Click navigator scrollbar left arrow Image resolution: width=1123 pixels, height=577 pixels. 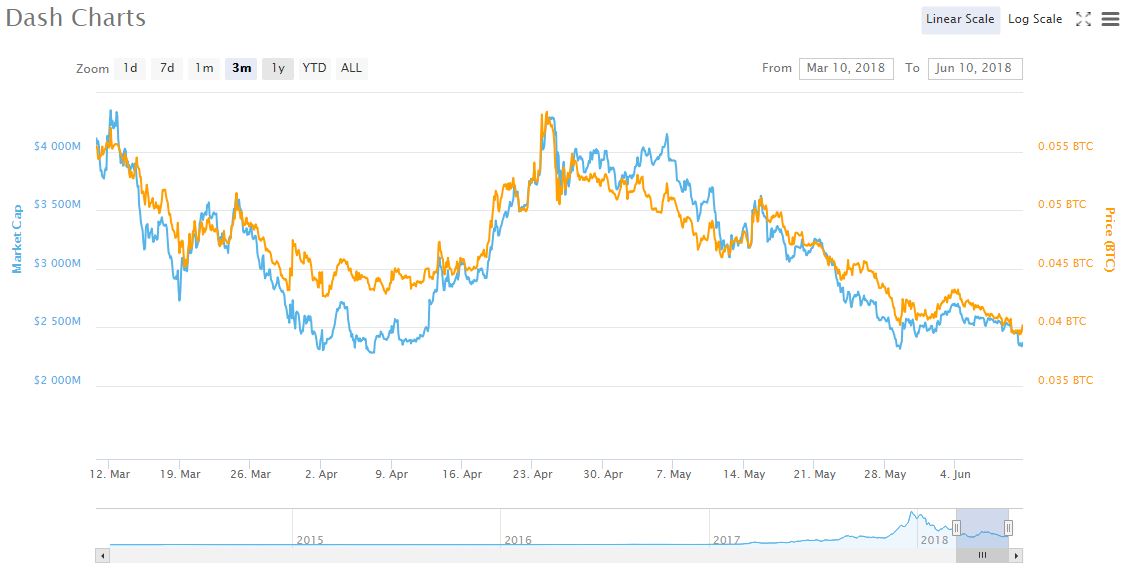[x=102, y=555]
